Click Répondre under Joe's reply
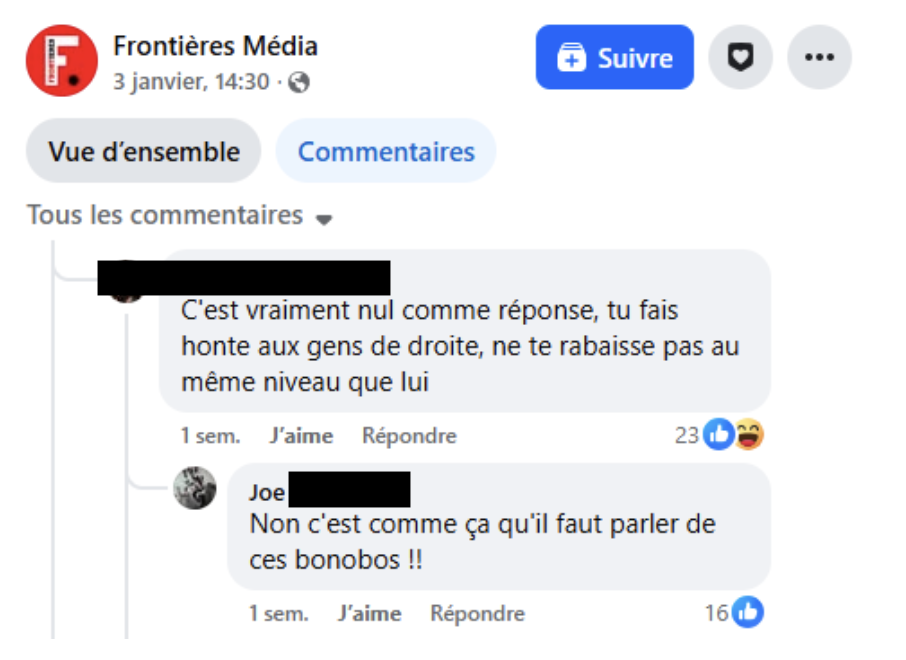 [477, 613]
